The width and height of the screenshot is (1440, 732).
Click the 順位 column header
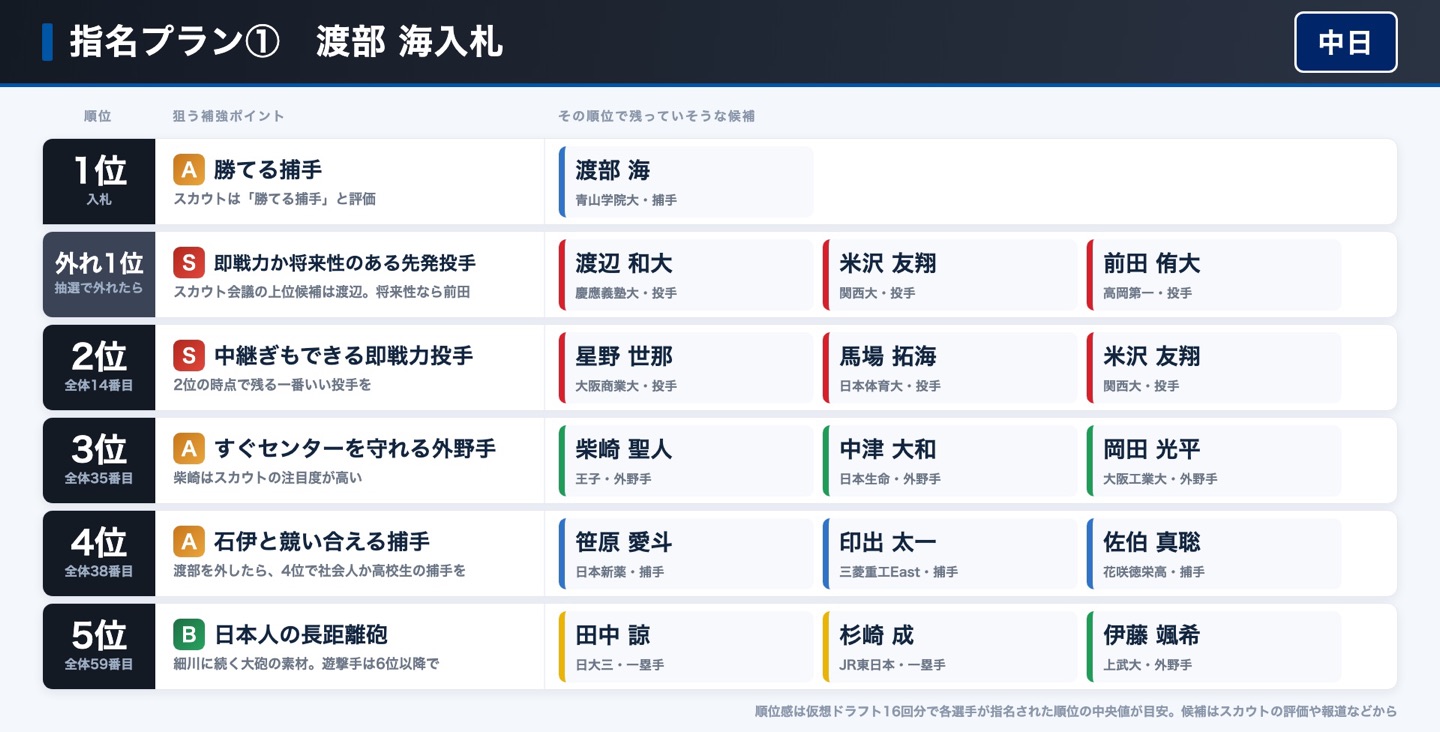pyautogui.click(x=98, y=116)
